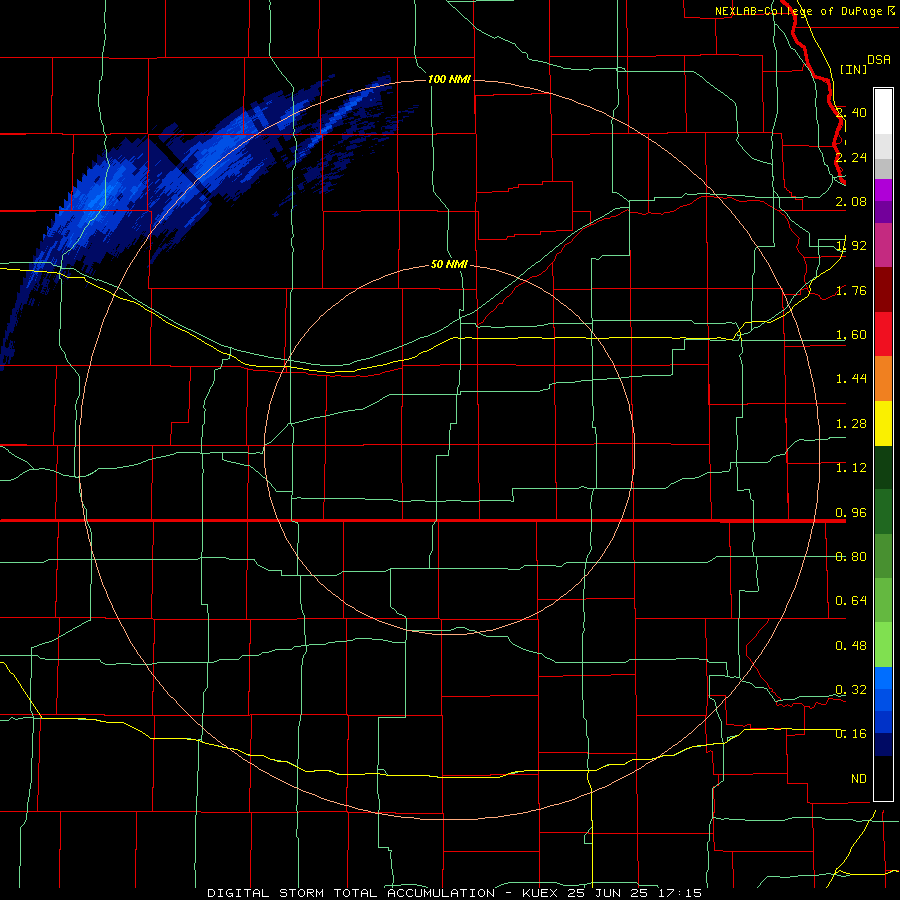This screenshot has width=900, height=900.
Task: Select the black ND legend swatch
Action: pos(883,778)
